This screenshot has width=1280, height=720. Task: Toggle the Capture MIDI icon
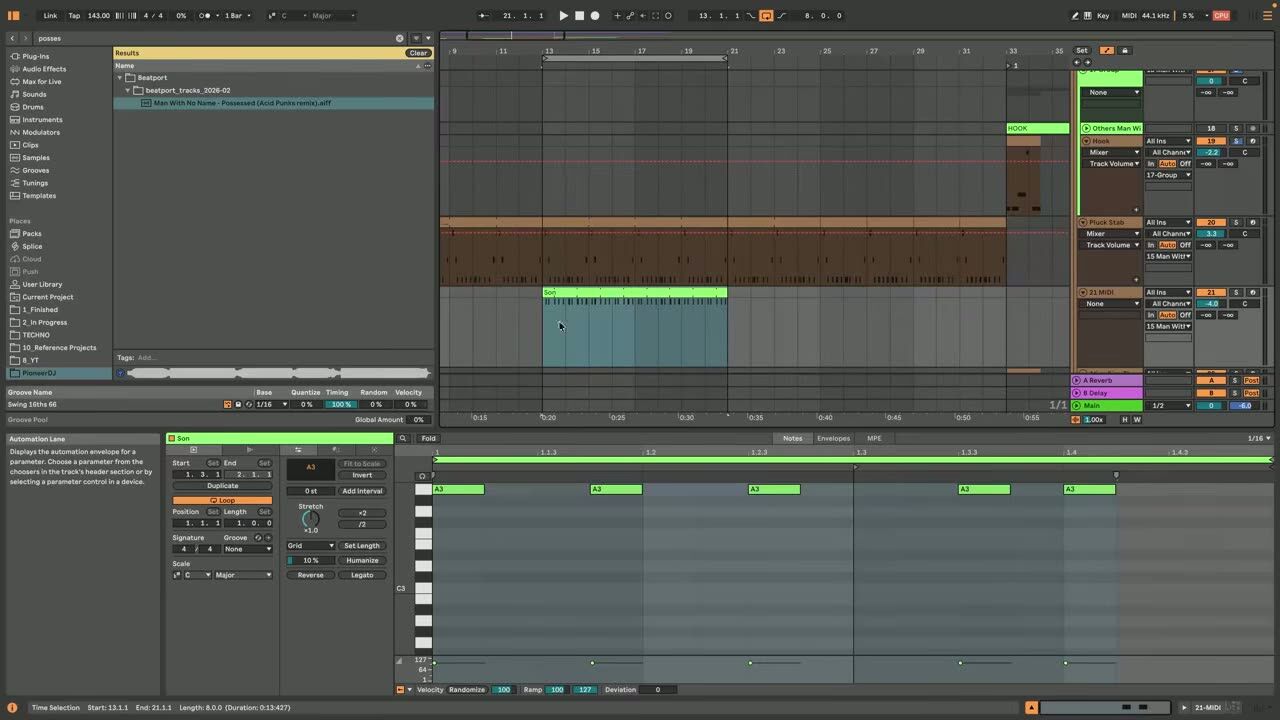pos(656,16)
